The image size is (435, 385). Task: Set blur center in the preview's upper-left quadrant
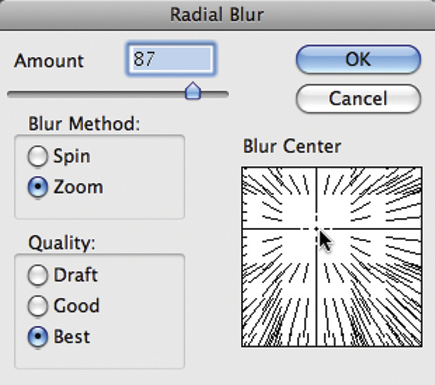[x=279, y=198]
